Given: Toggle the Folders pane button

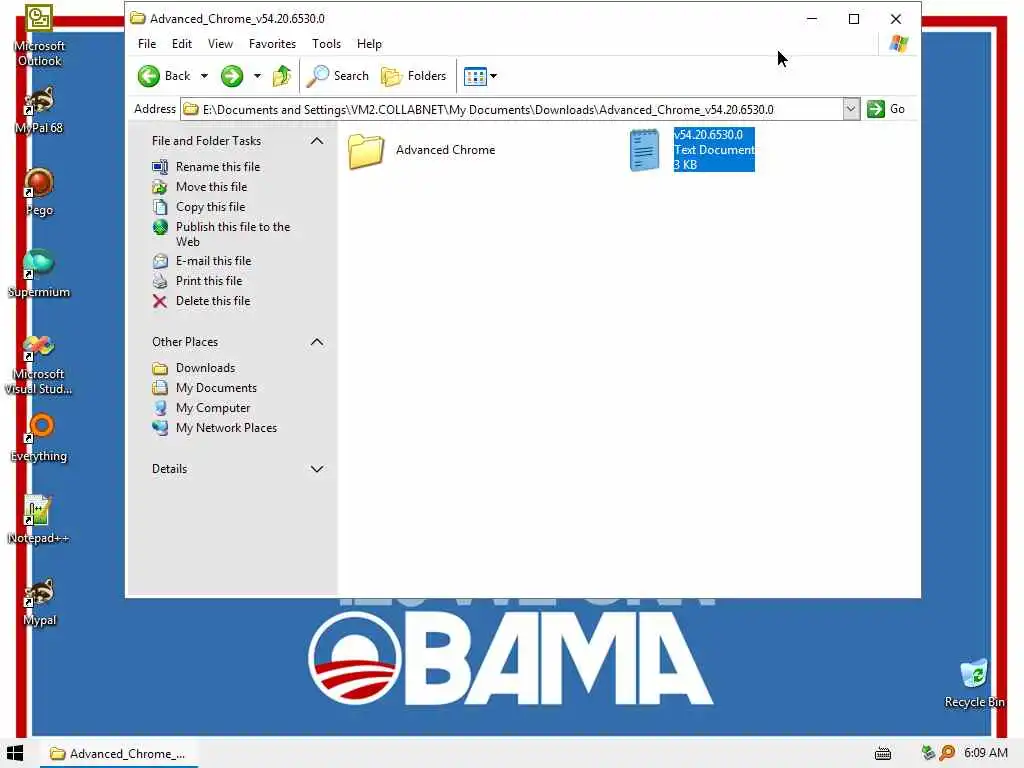Looking at the screenshot, I should click(x=413, y=76).
